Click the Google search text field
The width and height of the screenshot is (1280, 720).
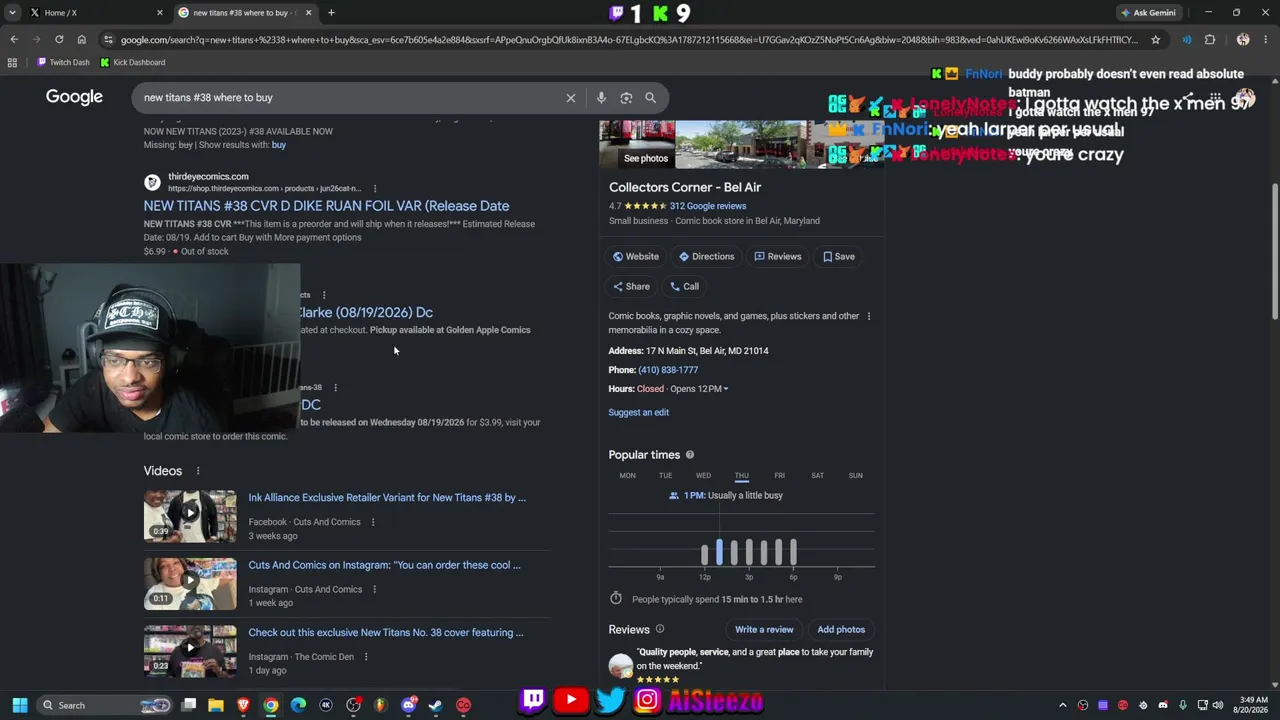pyautogui.click(x=350, y=98)
